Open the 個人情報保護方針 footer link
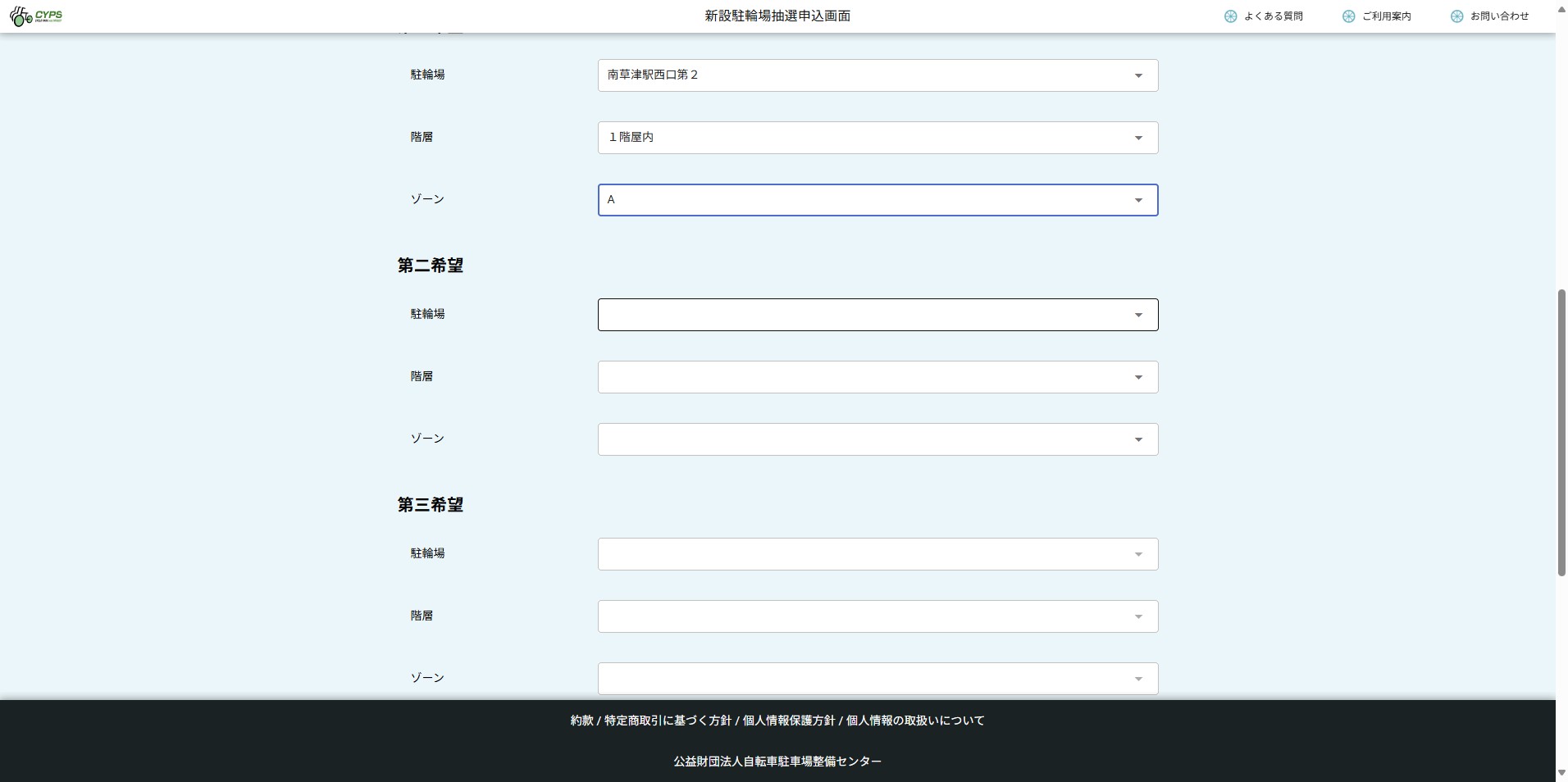 pos(788,721)
